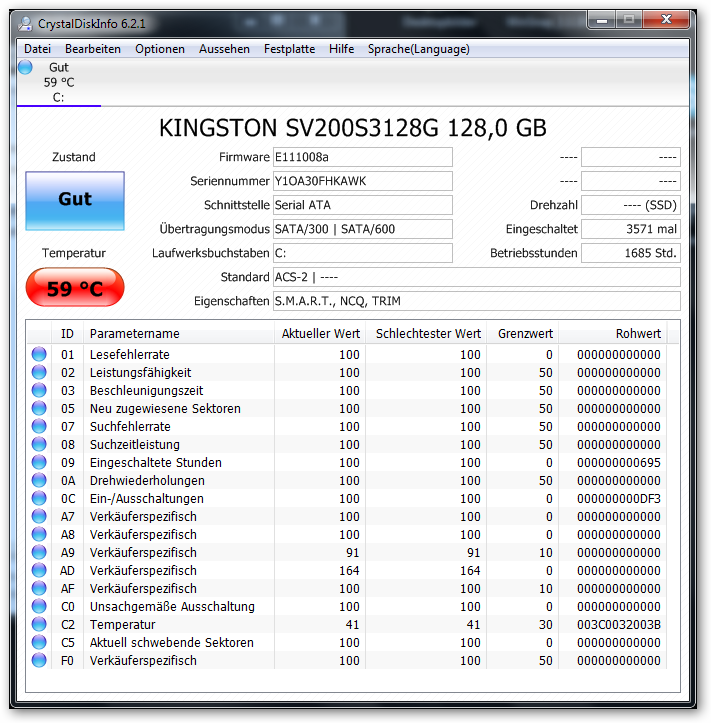Click the KINGSTON SV200S3128G 128,0 GB heading
711x723 pixels.
(x=353, y=128)
